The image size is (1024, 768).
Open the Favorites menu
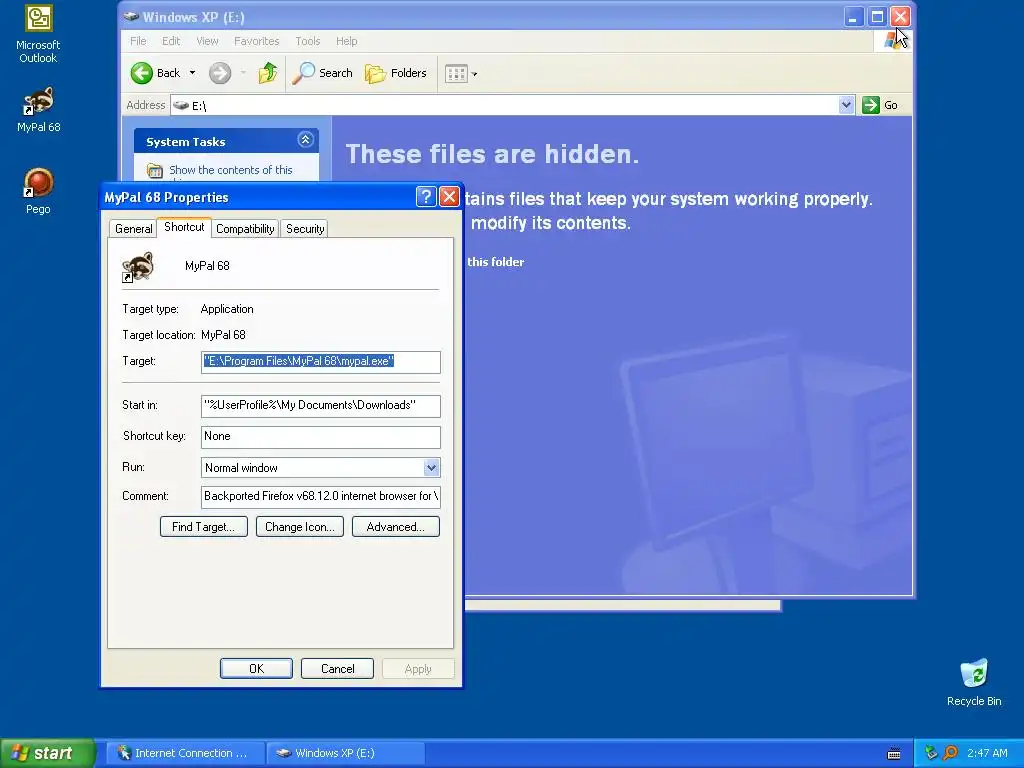[x=257, y=41]
